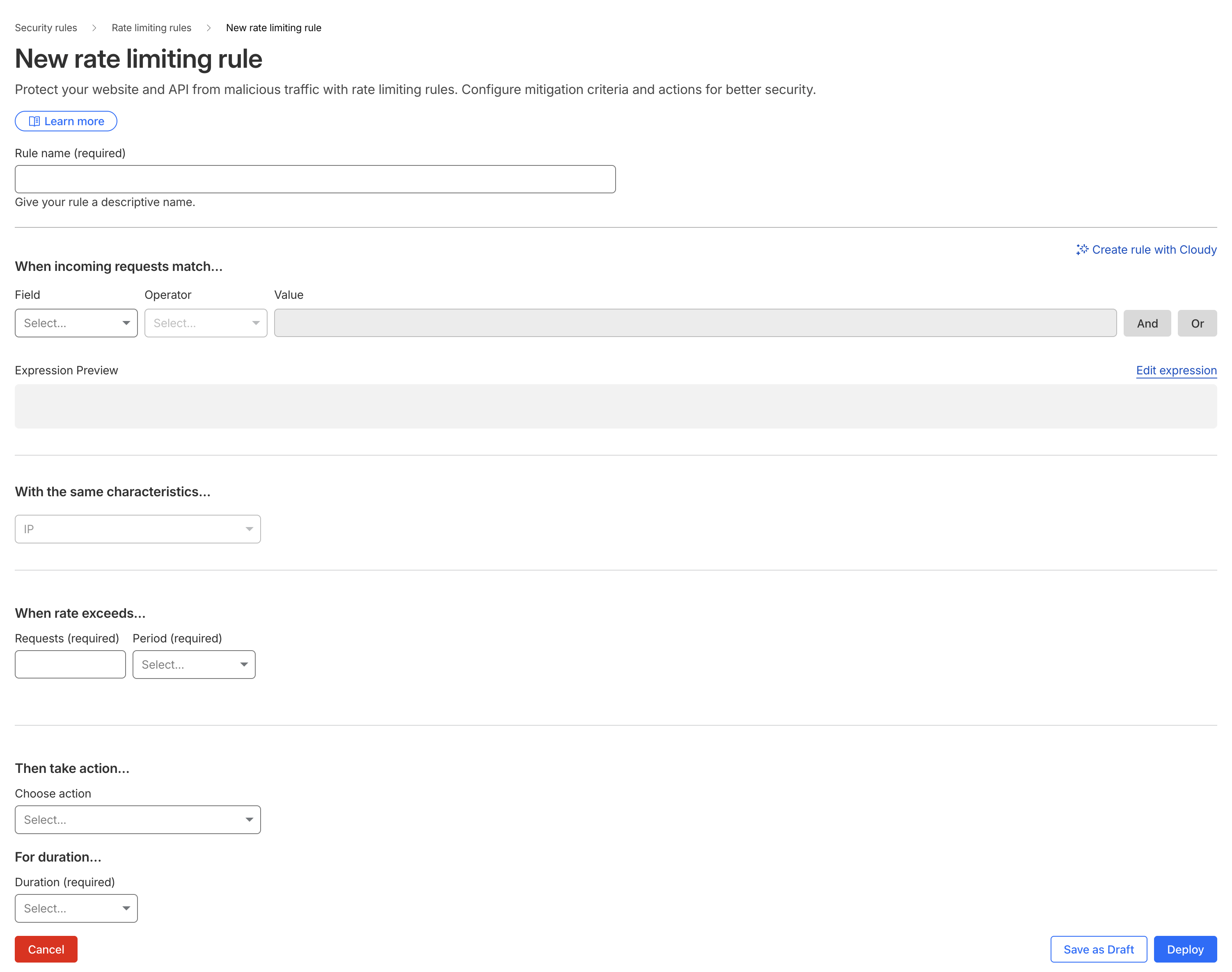
Task: Open the Duration dropdown
Action: point(76,909)
